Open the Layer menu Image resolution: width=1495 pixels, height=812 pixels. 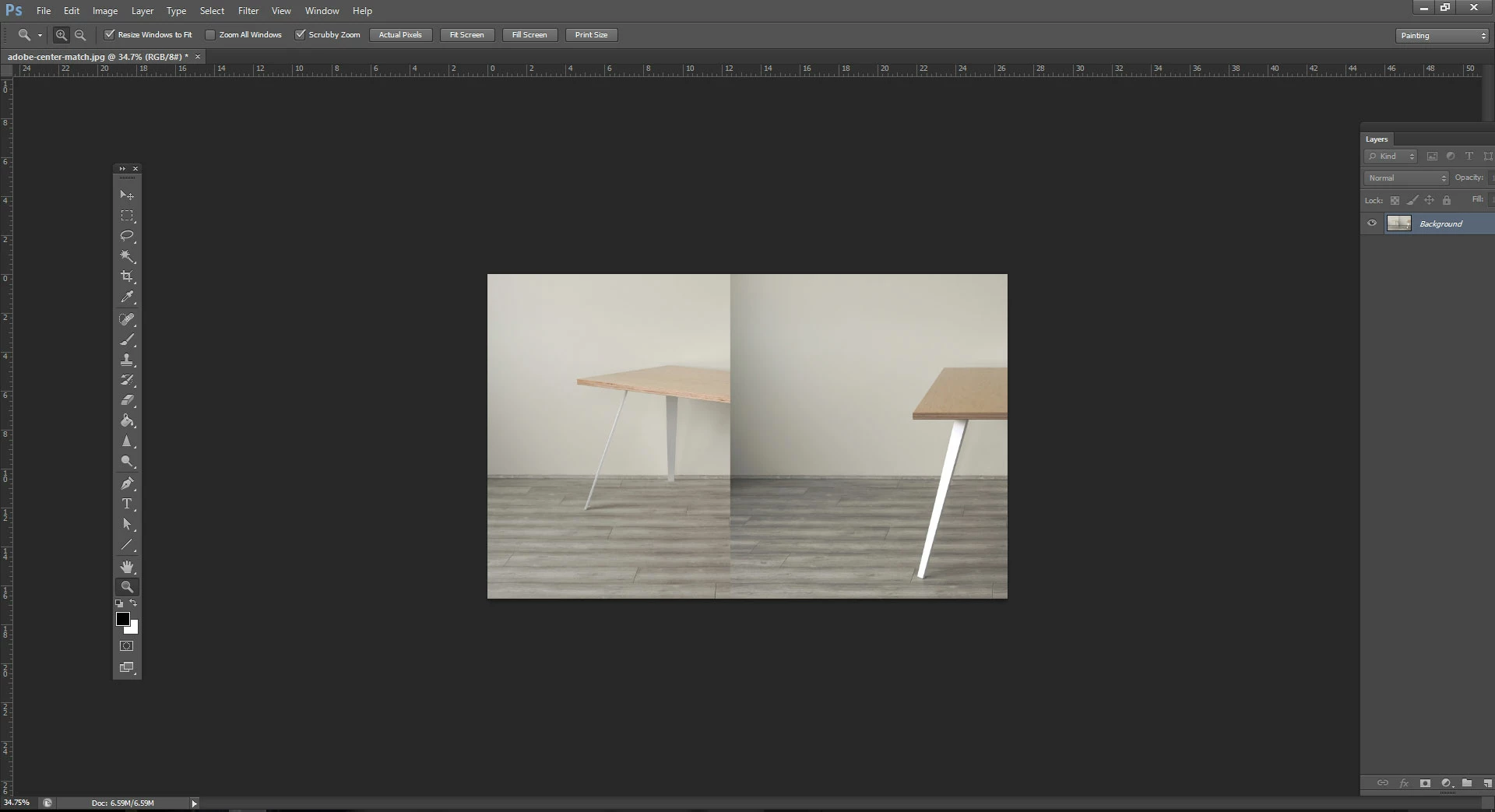pyautogui.click(x=142, y=11)
